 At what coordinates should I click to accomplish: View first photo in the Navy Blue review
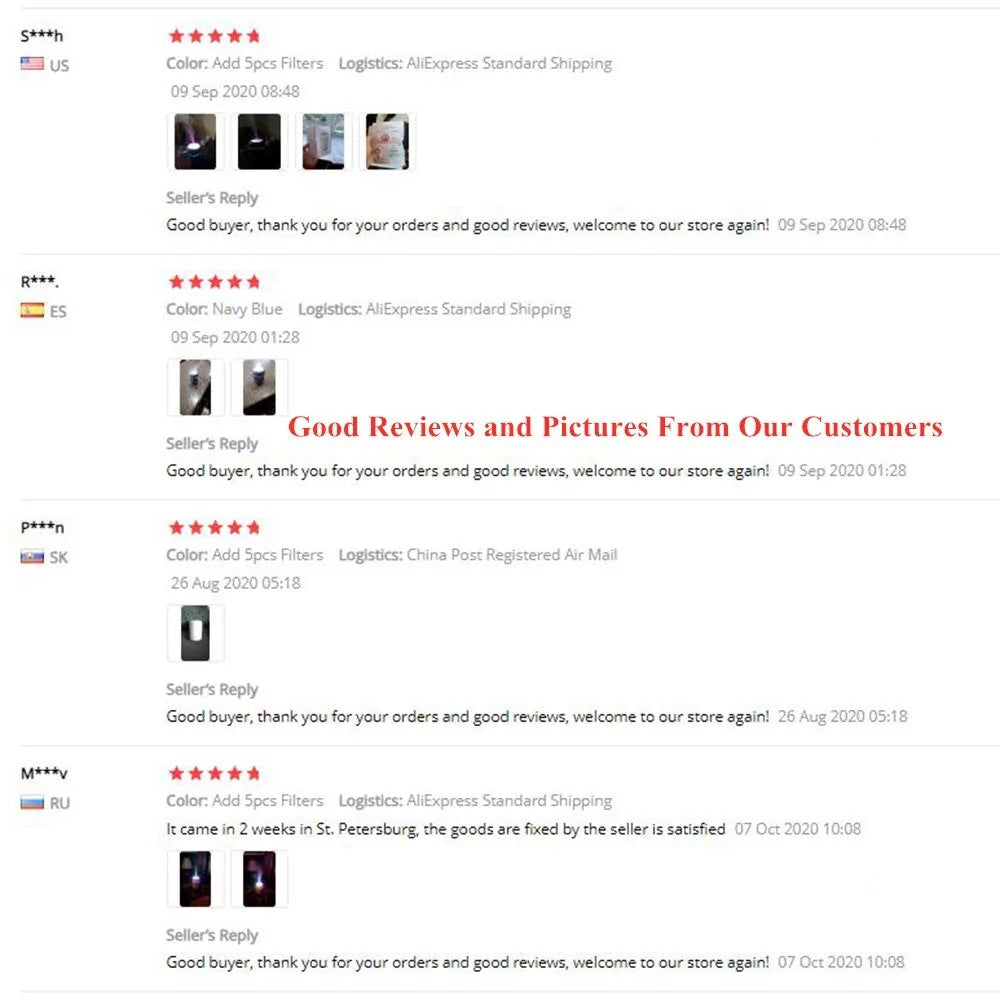(195, 387)
